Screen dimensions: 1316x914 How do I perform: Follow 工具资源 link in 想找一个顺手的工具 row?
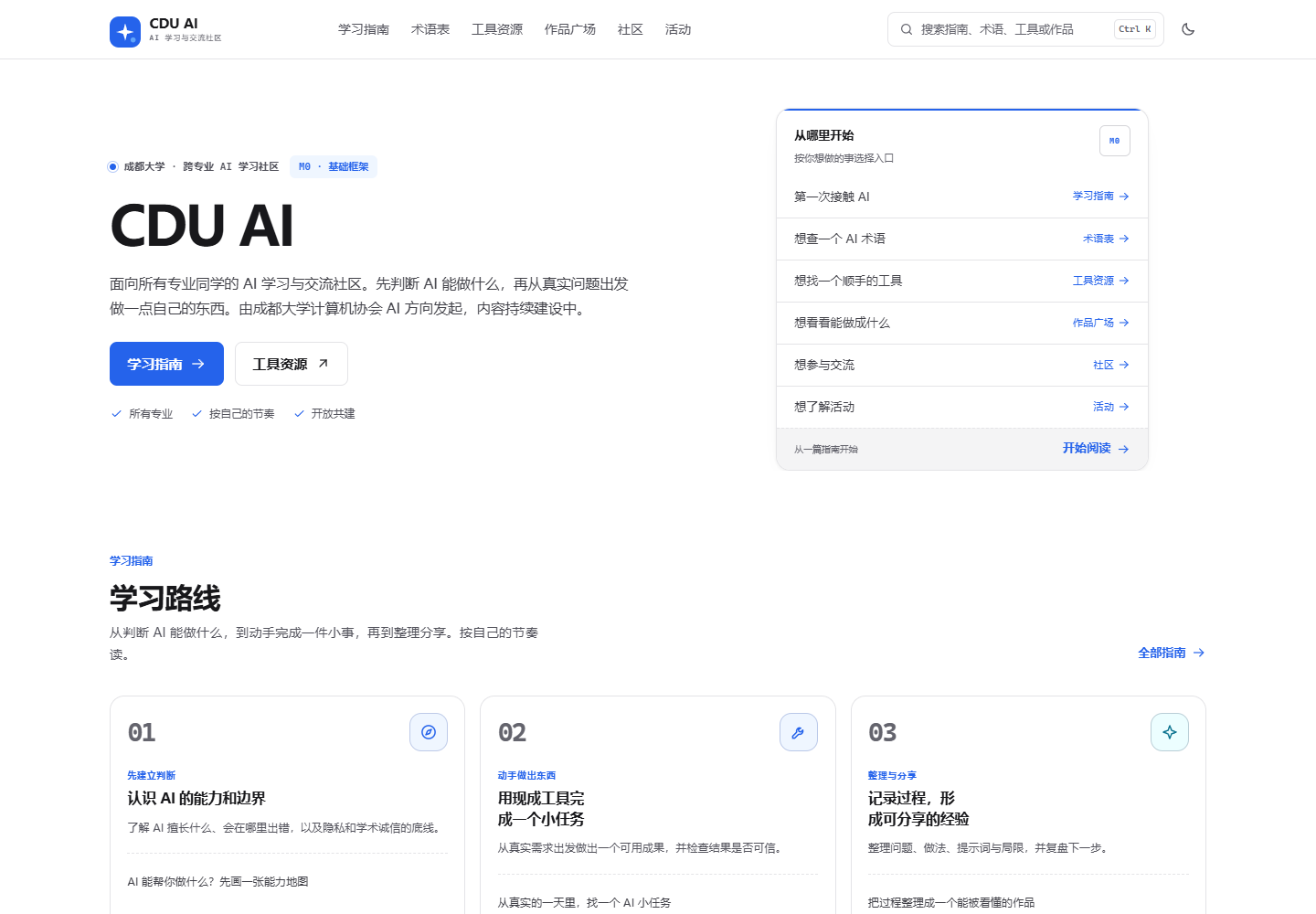click(1101, 281)
